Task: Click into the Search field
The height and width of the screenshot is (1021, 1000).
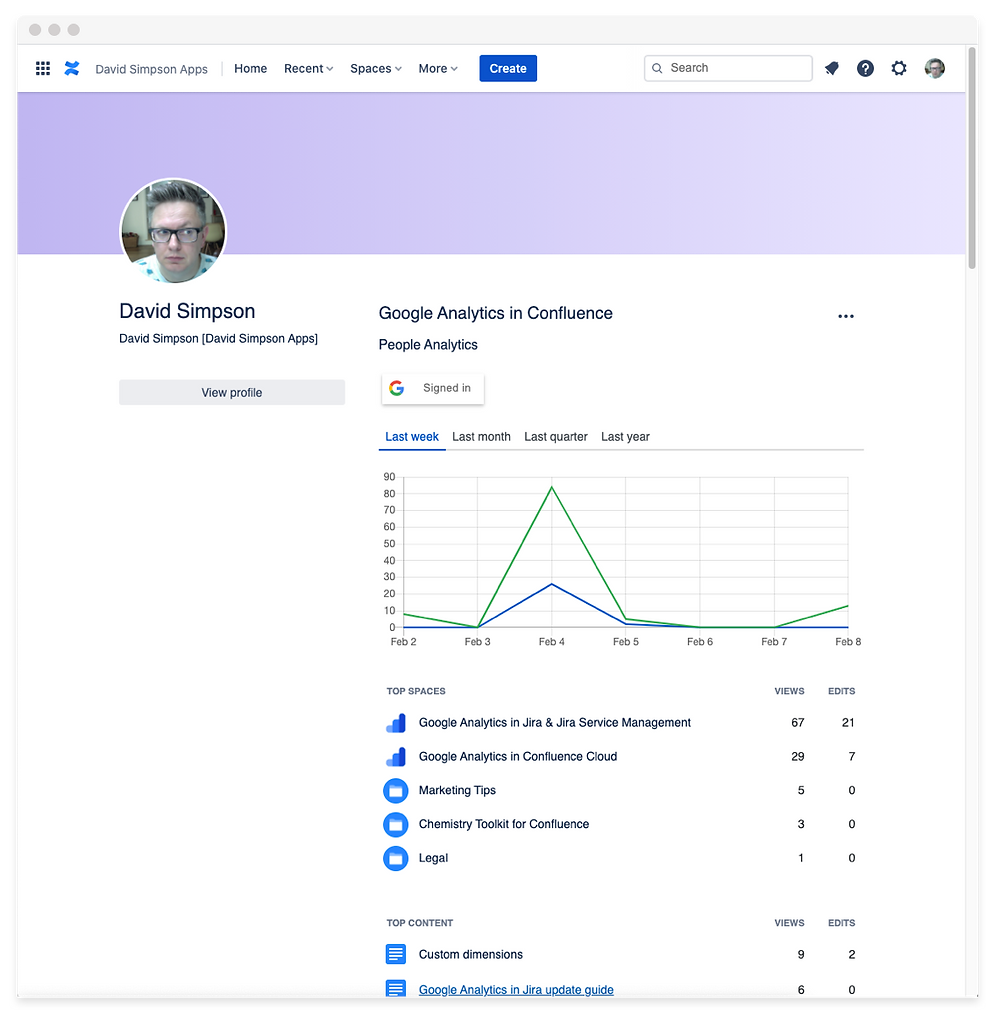Action: pos(728,68)
